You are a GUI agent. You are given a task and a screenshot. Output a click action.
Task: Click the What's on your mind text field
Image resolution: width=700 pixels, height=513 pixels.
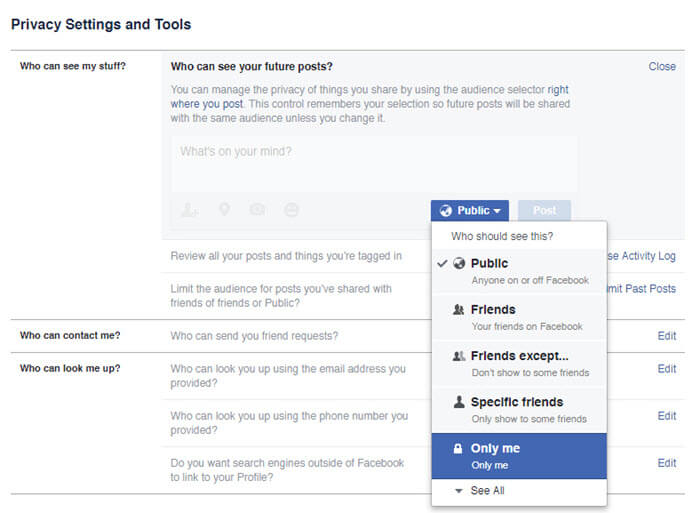pyautogui.click(x=374, y=160)
